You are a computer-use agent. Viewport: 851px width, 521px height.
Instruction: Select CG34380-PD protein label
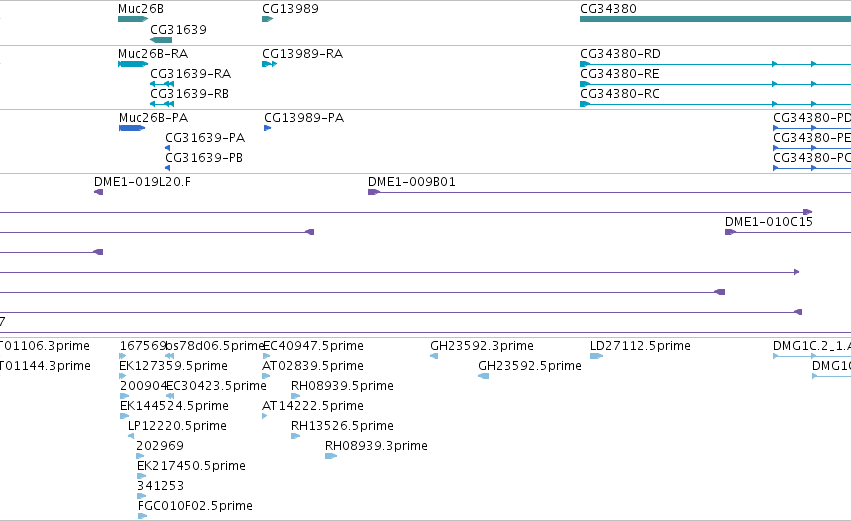pyautogui.click(x=812, y=118)
